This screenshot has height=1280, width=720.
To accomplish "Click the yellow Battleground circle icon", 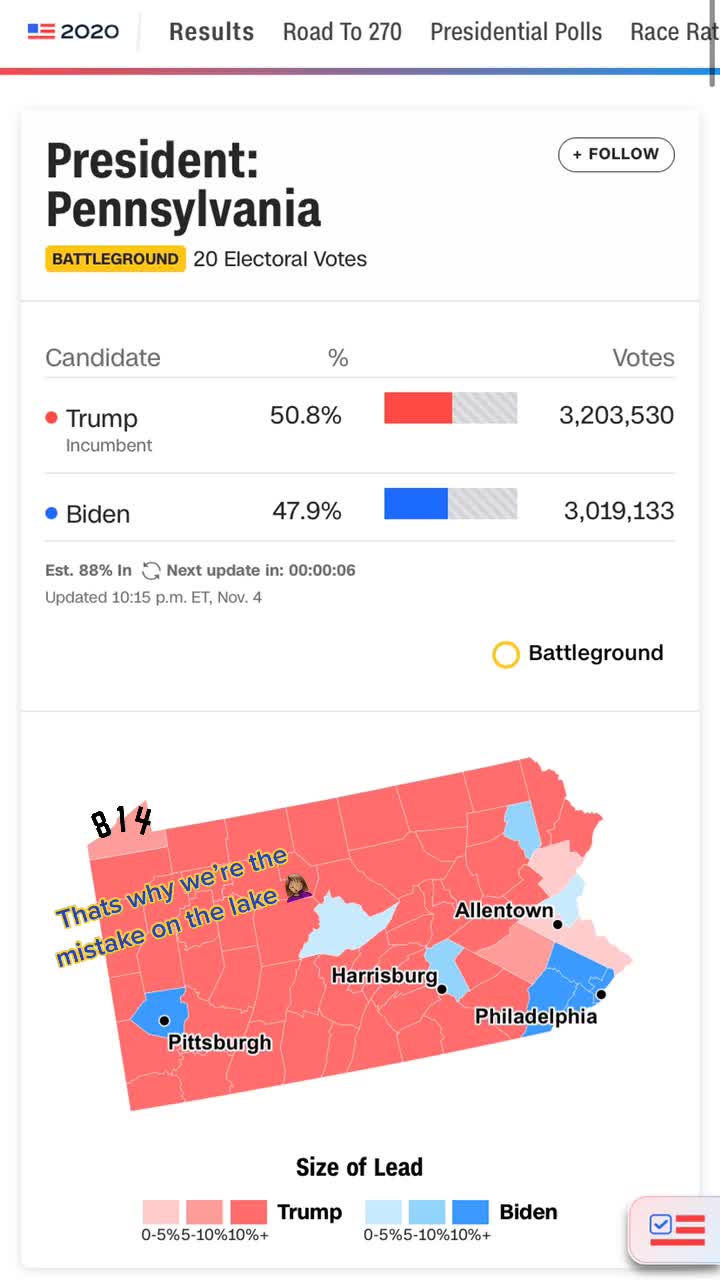I will click(x=506, y=655).
